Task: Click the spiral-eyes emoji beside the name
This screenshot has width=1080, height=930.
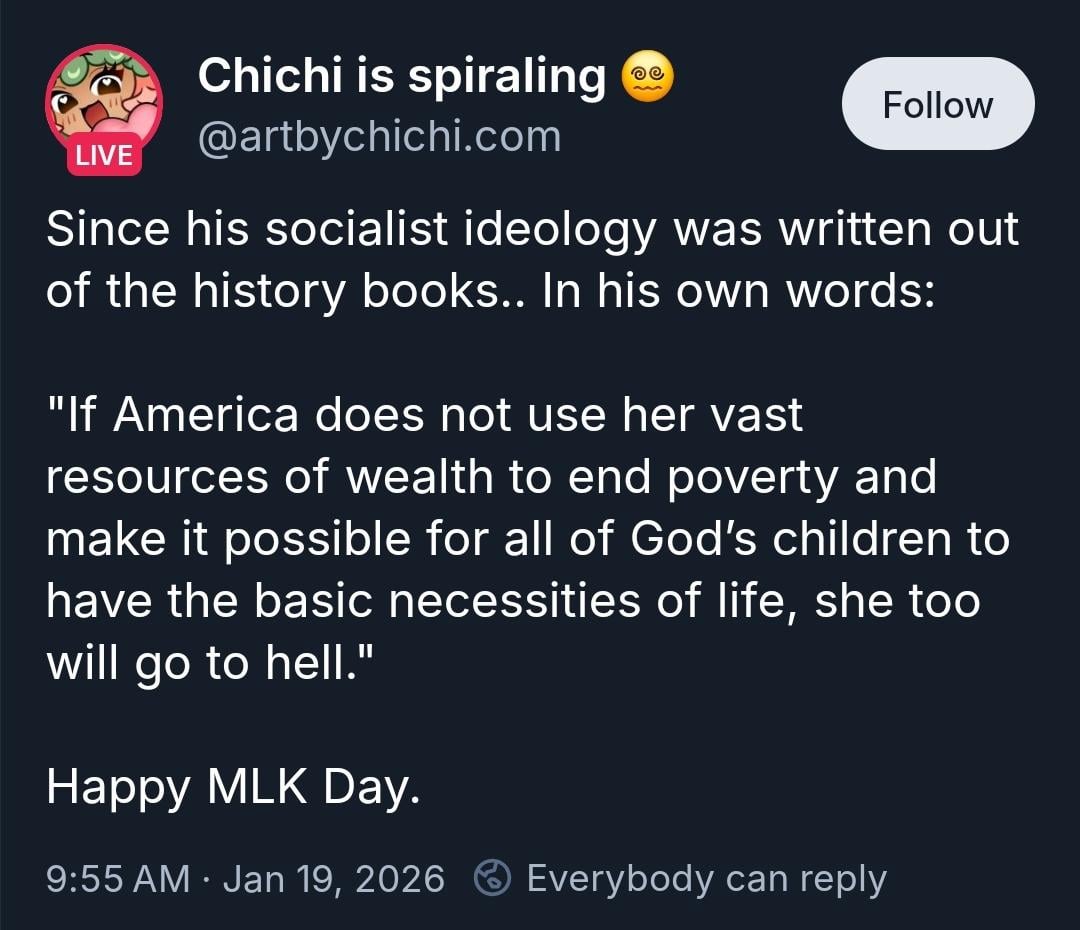Action: pos(648,77)
